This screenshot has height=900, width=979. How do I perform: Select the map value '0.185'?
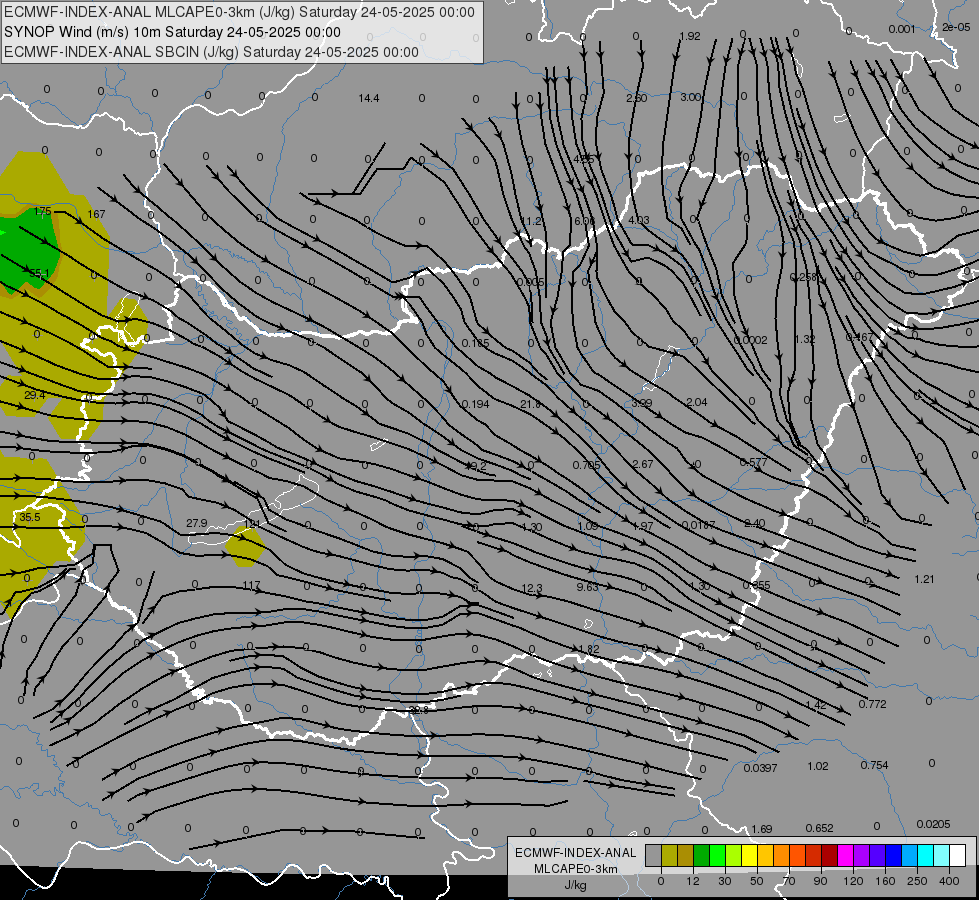[x=475, y=343]
